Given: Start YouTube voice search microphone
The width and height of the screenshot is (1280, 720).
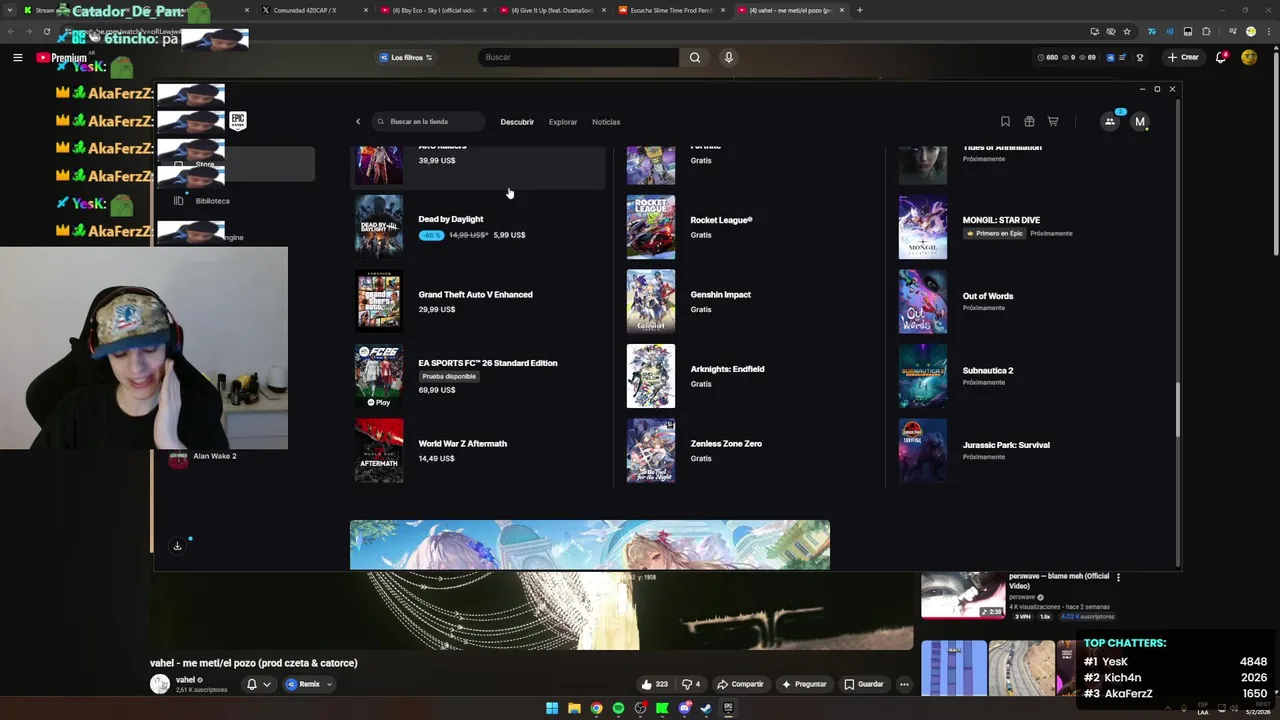Looking at the screenshot, I should 728,57.
